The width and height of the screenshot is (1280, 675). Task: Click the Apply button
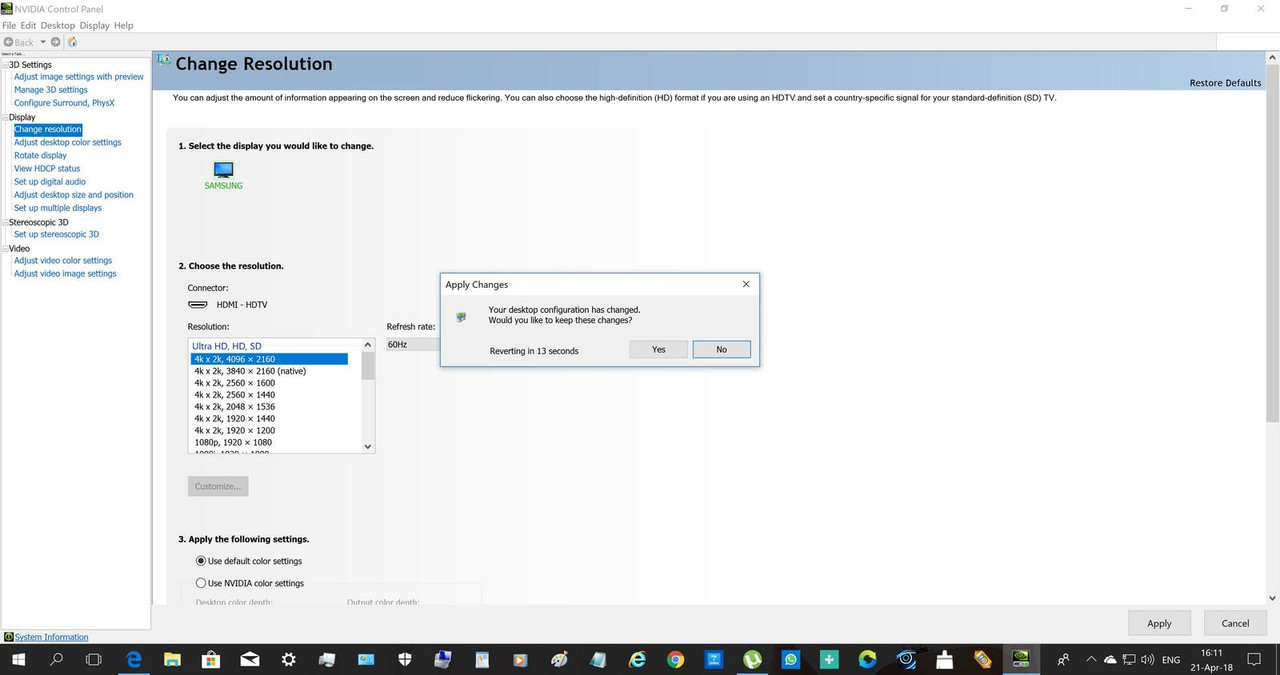click(1159, 623)
